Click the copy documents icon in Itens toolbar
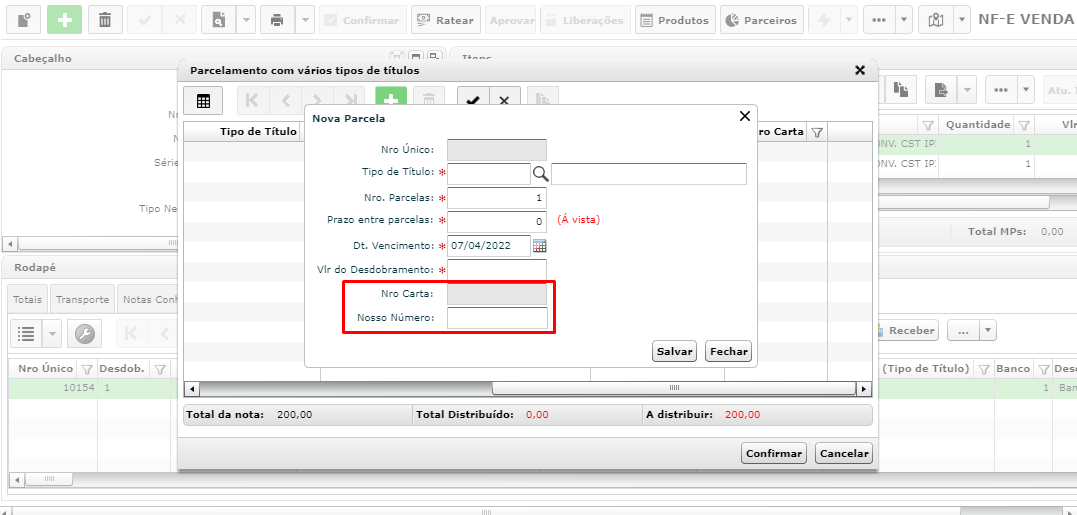 [900, 89]
